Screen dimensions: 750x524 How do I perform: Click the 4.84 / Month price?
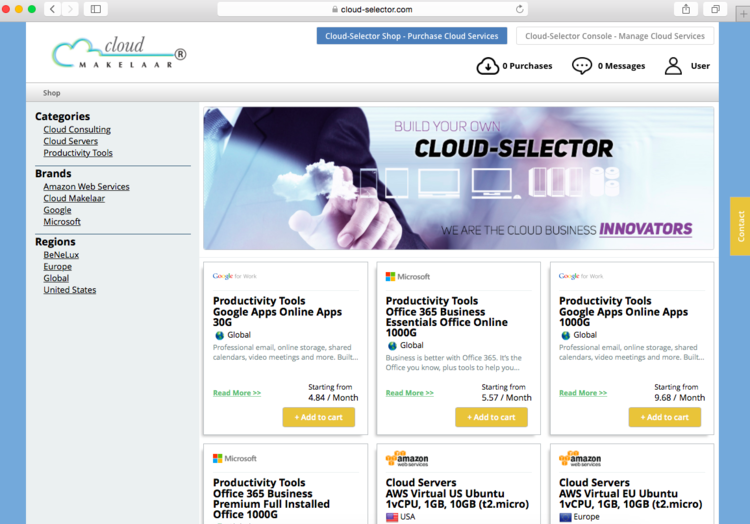point(333,398)
